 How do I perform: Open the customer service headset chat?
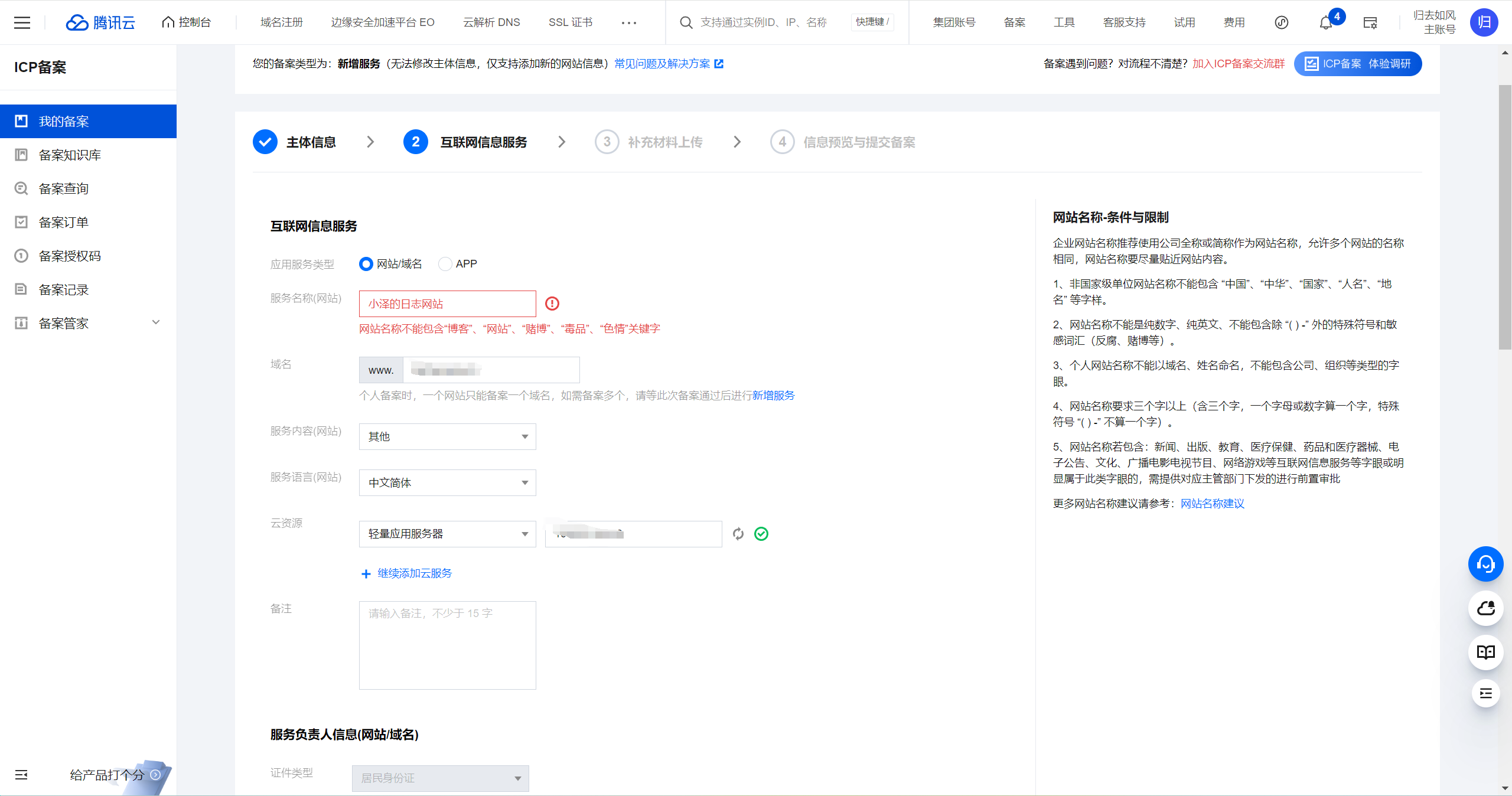click(x=1485, y=564)
